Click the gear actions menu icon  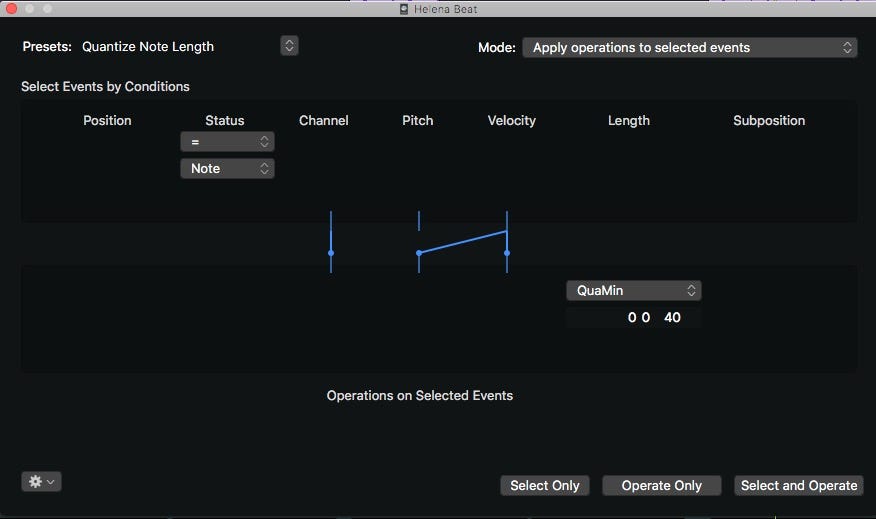(41, 482)
